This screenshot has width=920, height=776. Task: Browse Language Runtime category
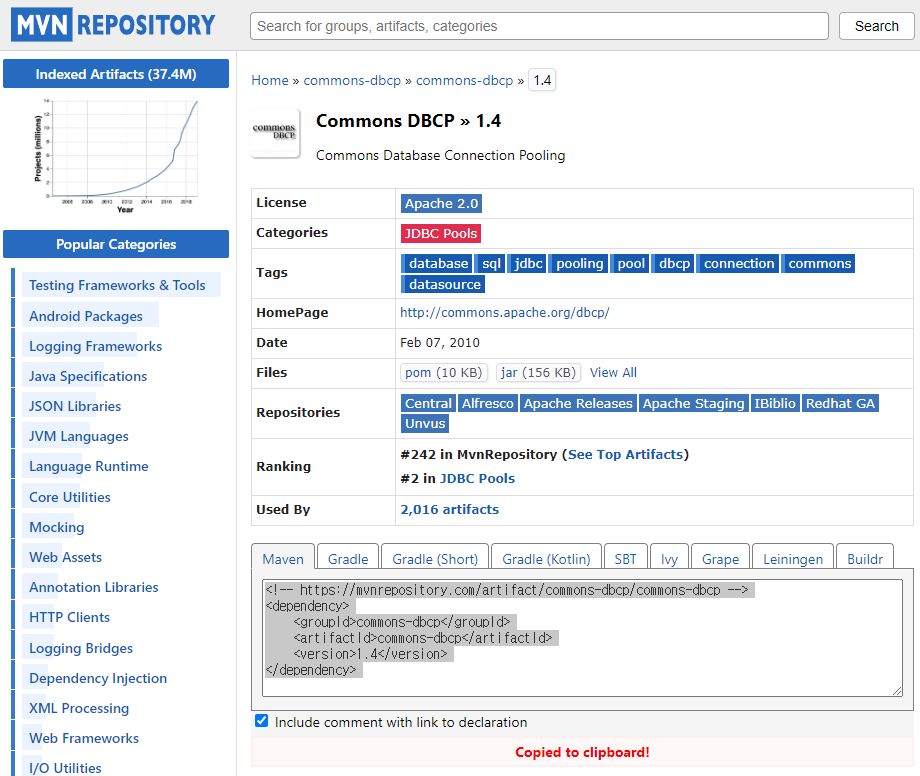click(89, 466)
